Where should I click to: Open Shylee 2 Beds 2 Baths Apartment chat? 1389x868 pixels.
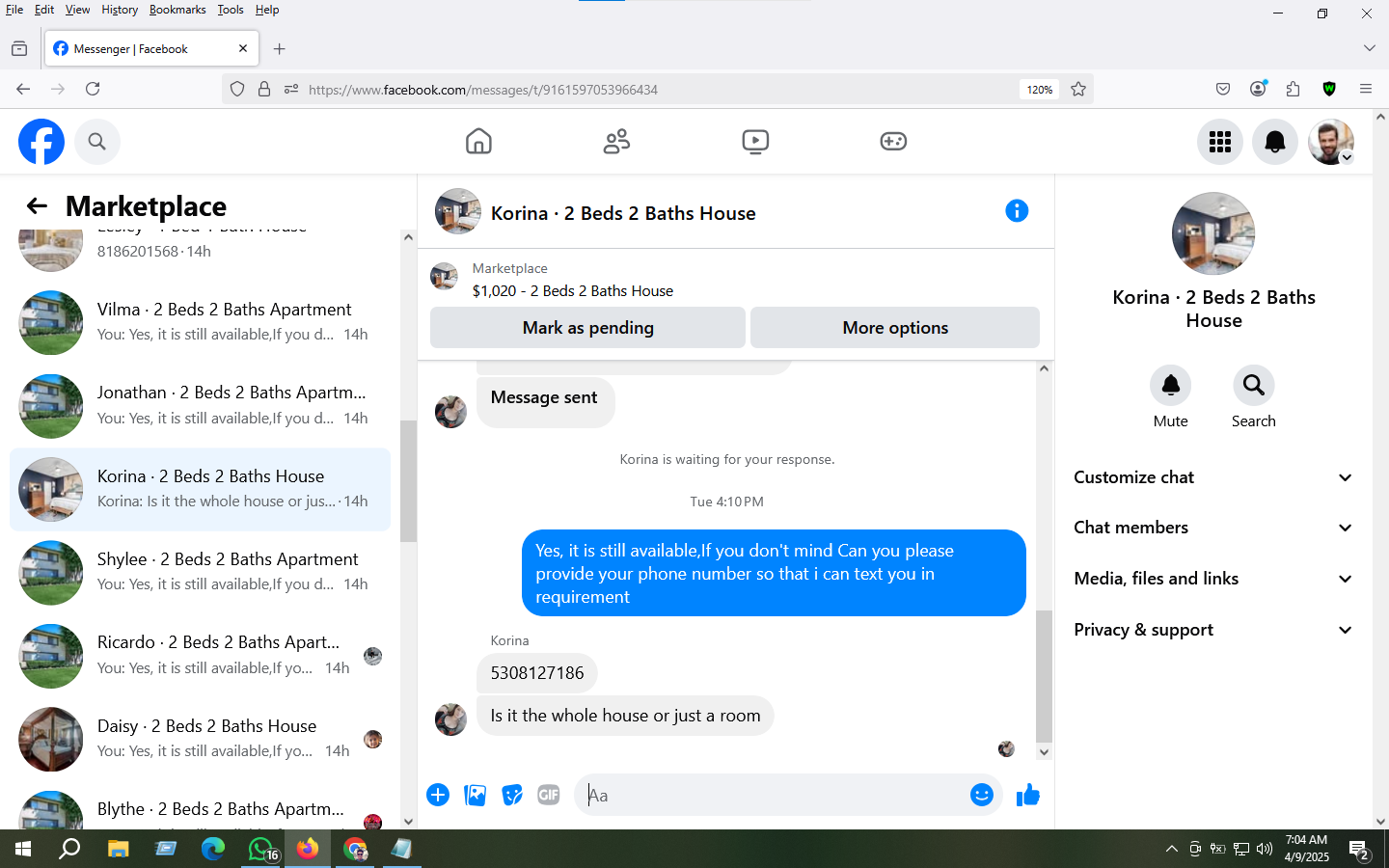(x=200, y=572)
